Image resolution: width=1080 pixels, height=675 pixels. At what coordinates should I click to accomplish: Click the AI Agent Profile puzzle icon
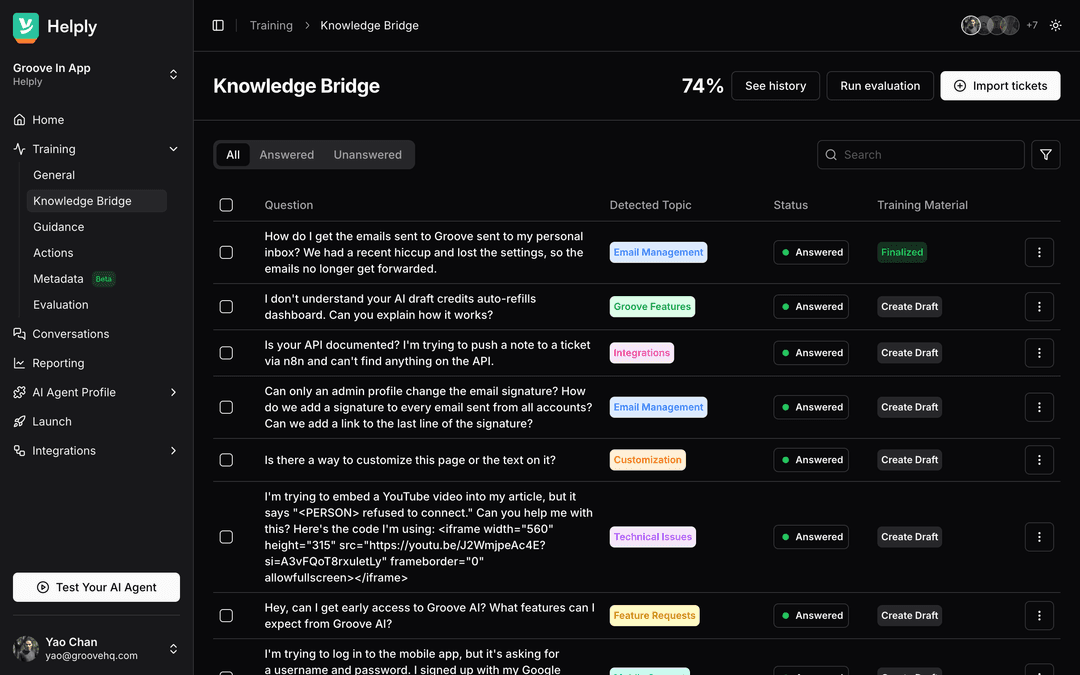click(19, 393)
